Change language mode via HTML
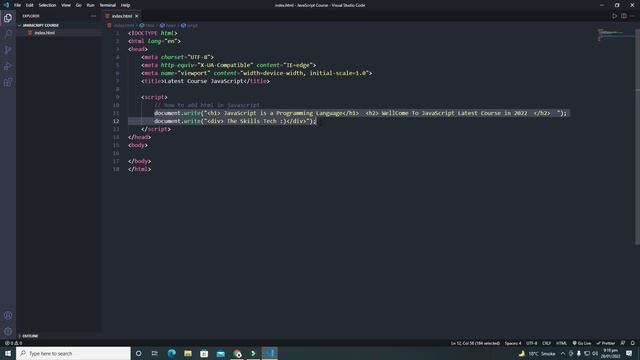 coord(561,343)
